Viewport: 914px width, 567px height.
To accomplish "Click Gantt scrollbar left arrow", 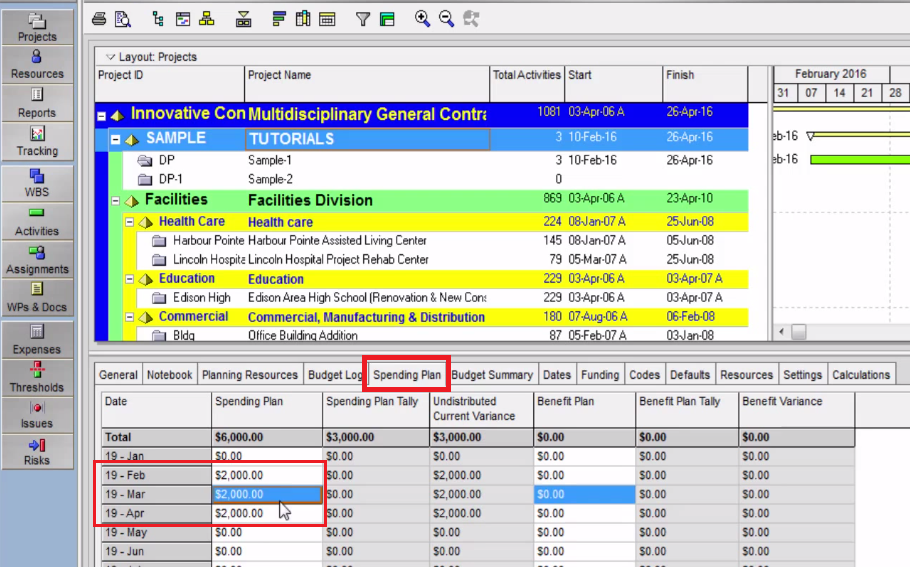I will pos(782,332).
